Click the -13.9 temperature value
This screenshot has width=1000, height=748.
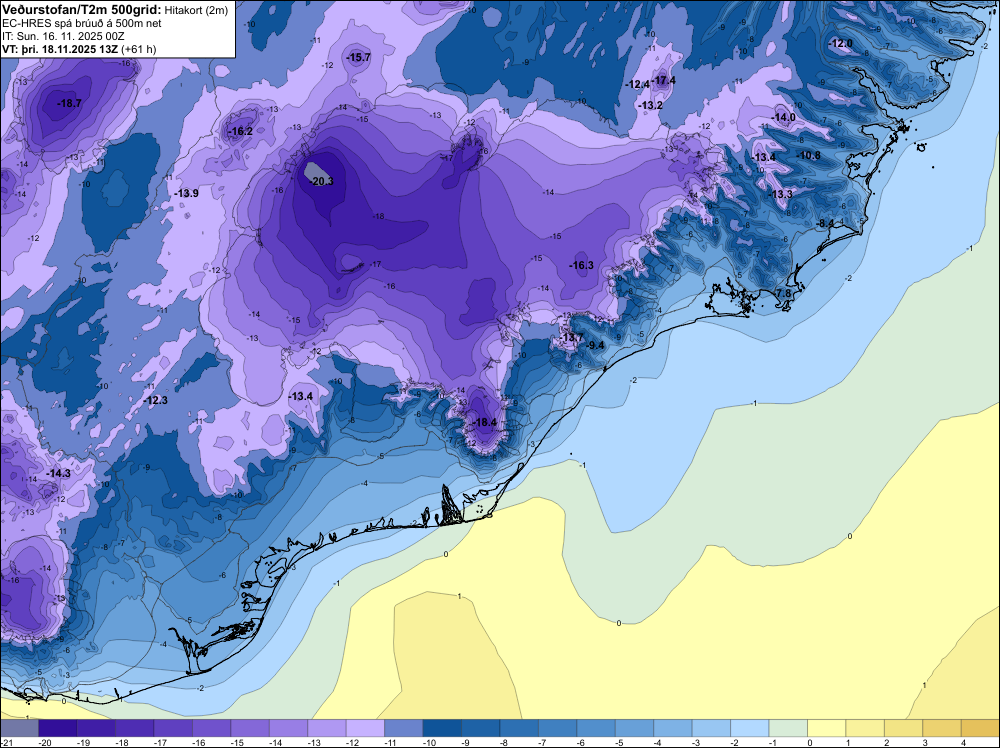[187, 193]
